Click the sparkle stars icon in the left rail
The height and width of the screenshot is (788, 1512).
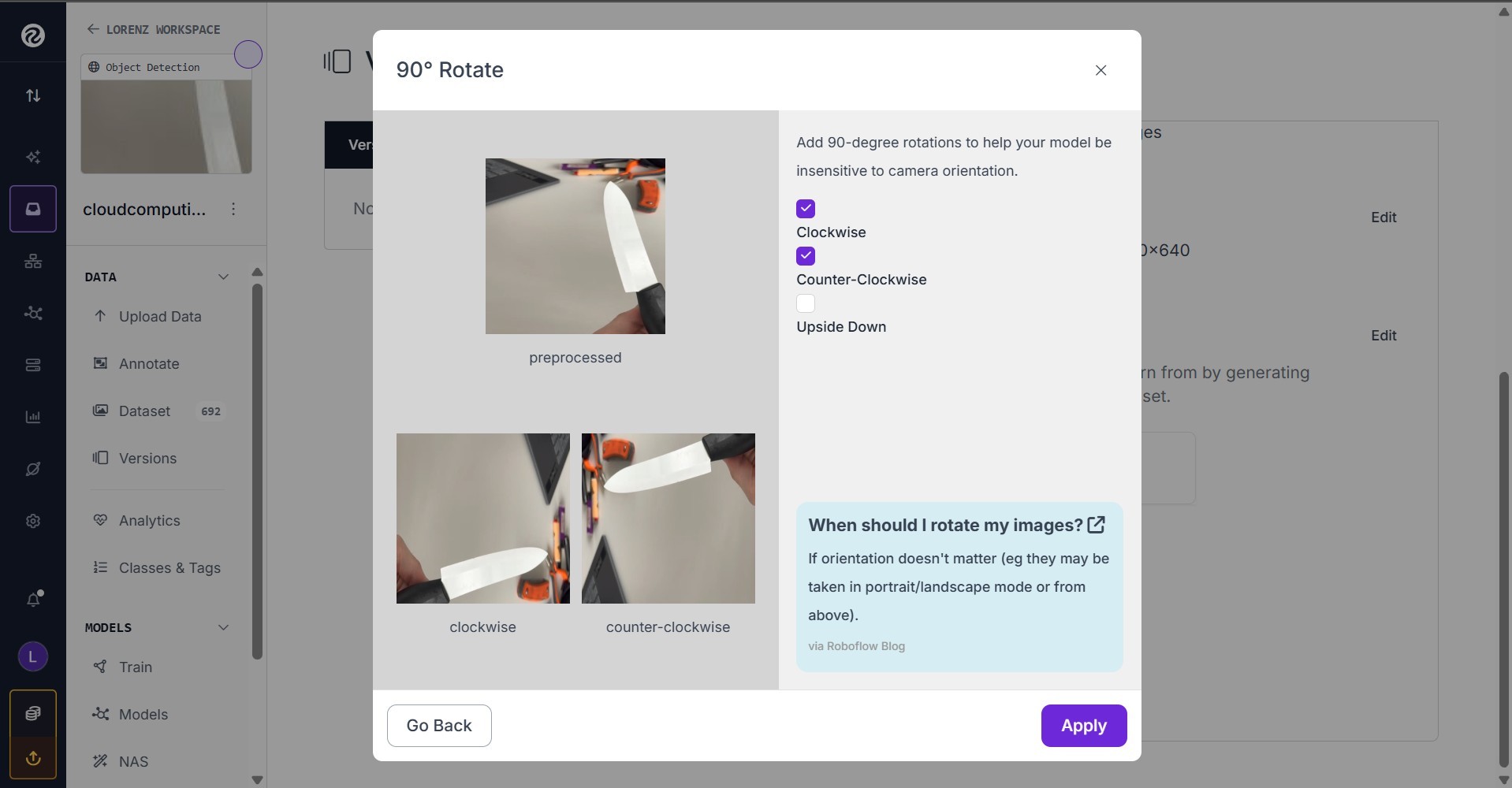click(x=33, y=157)
